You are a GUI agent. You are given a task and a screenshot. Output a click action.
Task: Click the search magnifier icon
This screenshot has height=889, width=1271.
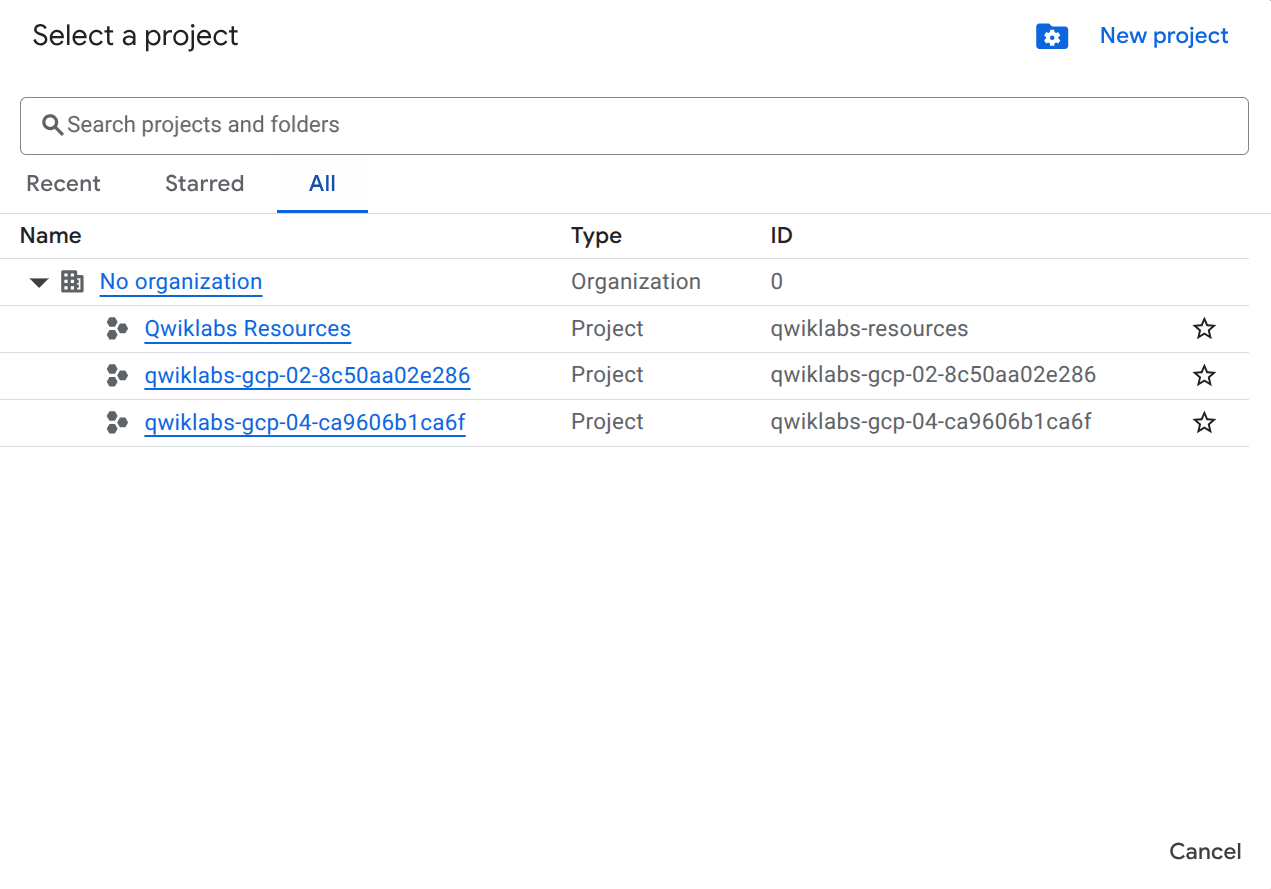pyautogui.click(x=52, y=125)
